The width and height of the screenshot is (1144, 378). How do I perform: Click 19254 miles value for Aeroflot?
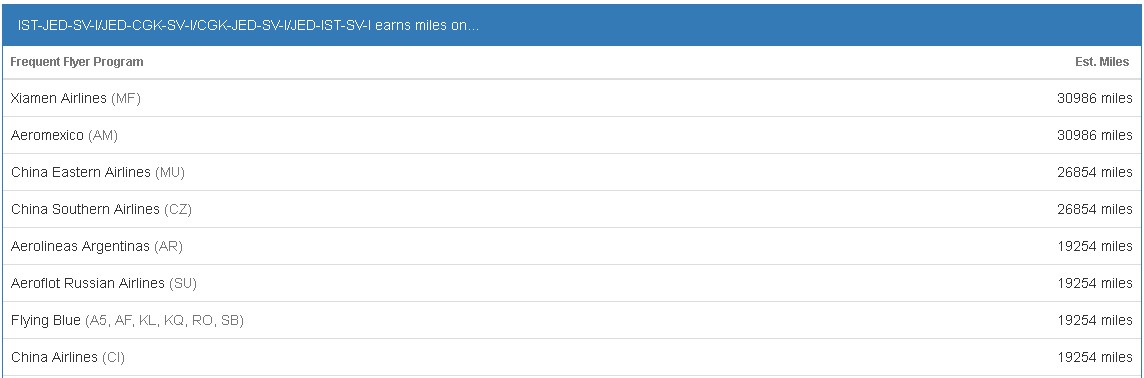[x=1094, y=283]
